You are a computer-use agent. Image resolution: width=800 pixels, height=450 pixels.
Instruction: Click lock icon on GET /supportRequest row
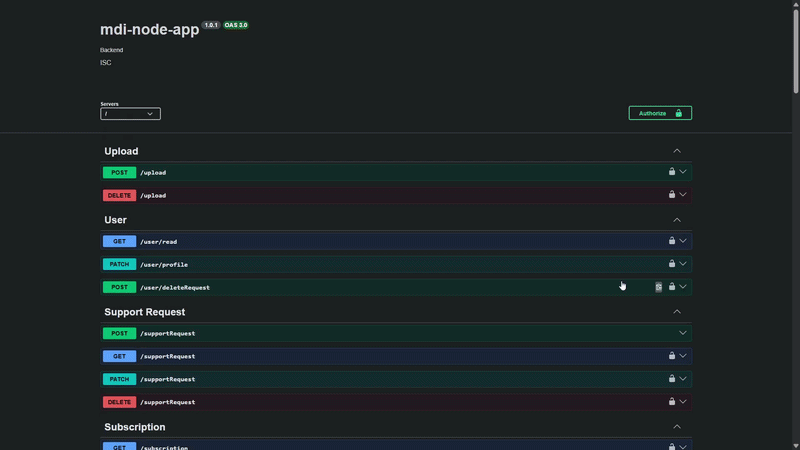click(x=672, y=356)
